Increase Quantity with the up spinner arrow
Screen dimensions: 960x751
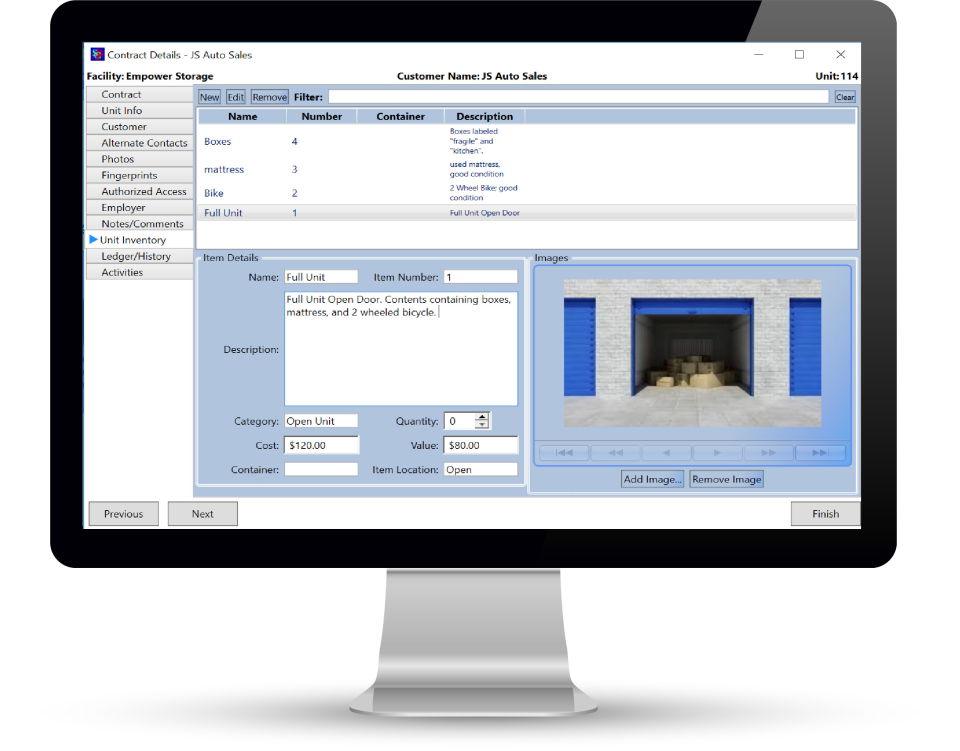click(482, 417)
